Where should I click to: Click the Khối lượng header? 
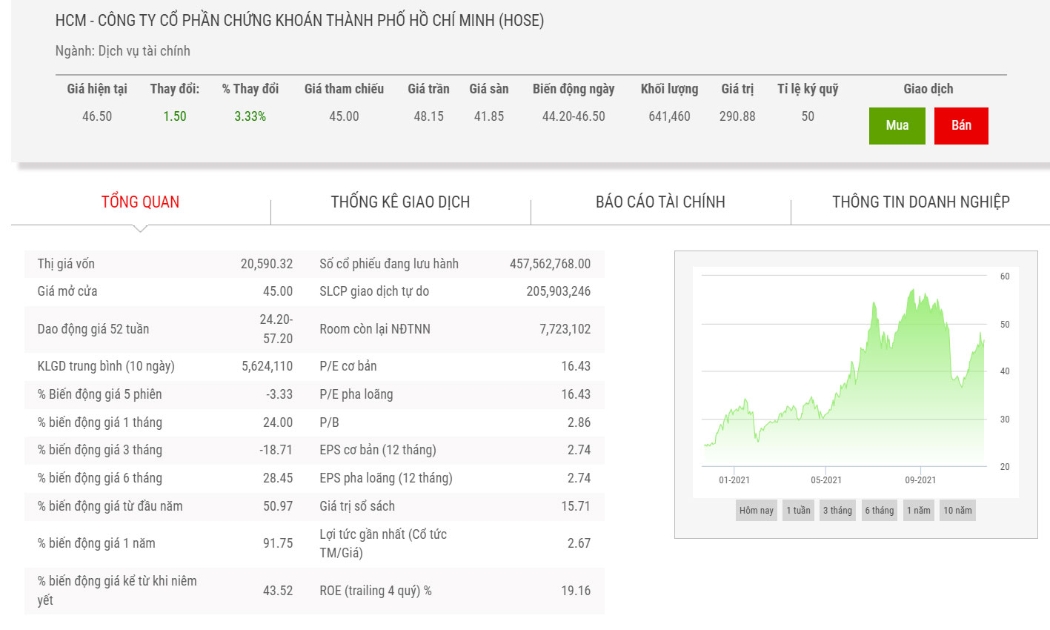point(669,89)
